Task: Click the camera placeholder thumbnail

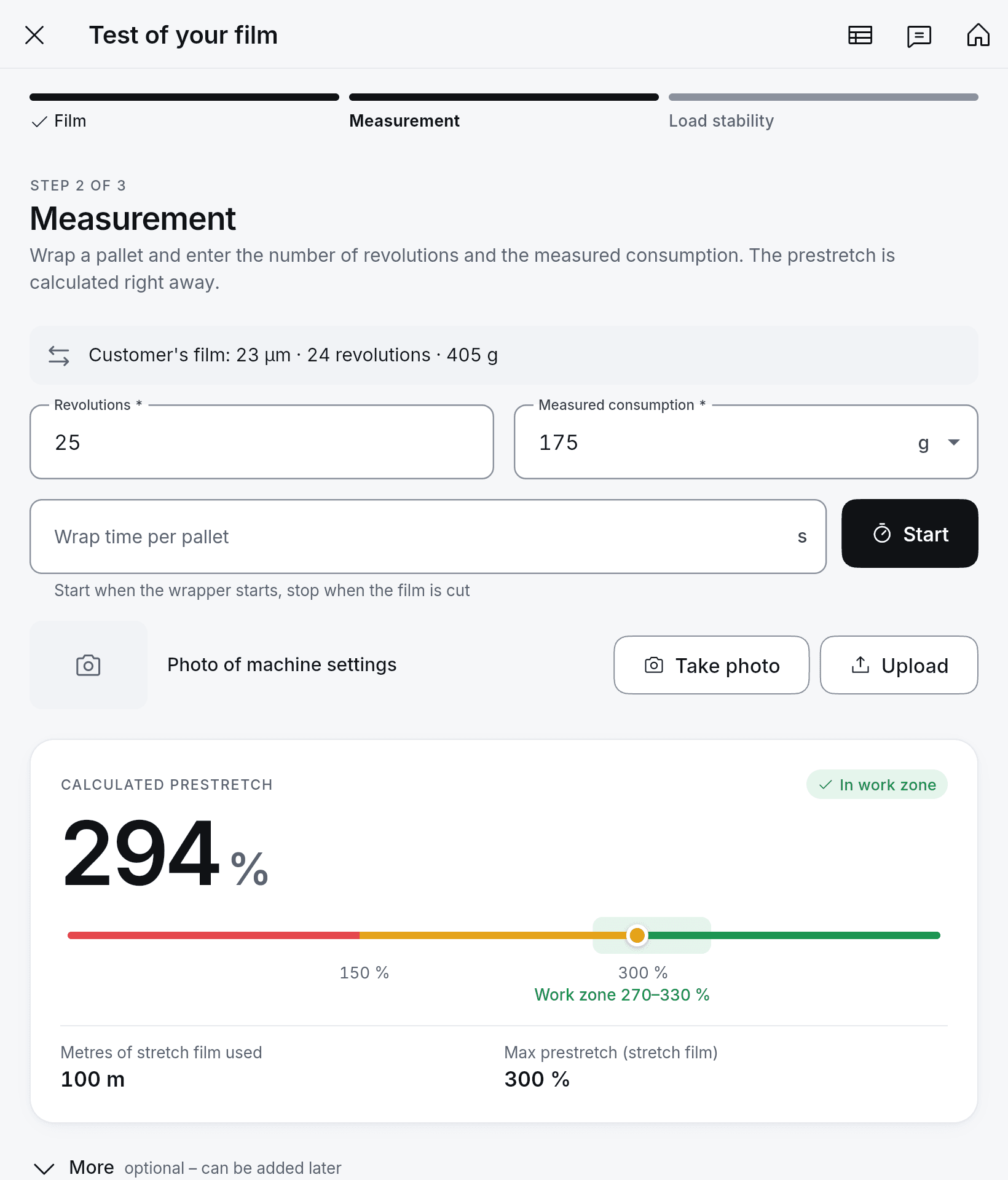Action: (89, 665)
